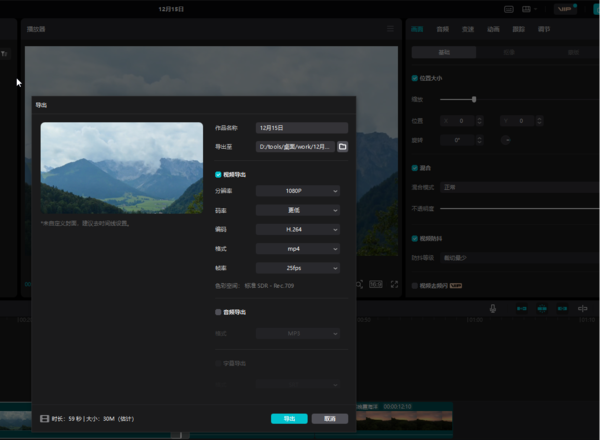Viewport: 600px width, 440px height.
Task: Uncheck the 视频导出 video export checkbox
Action: coord(218,174)
